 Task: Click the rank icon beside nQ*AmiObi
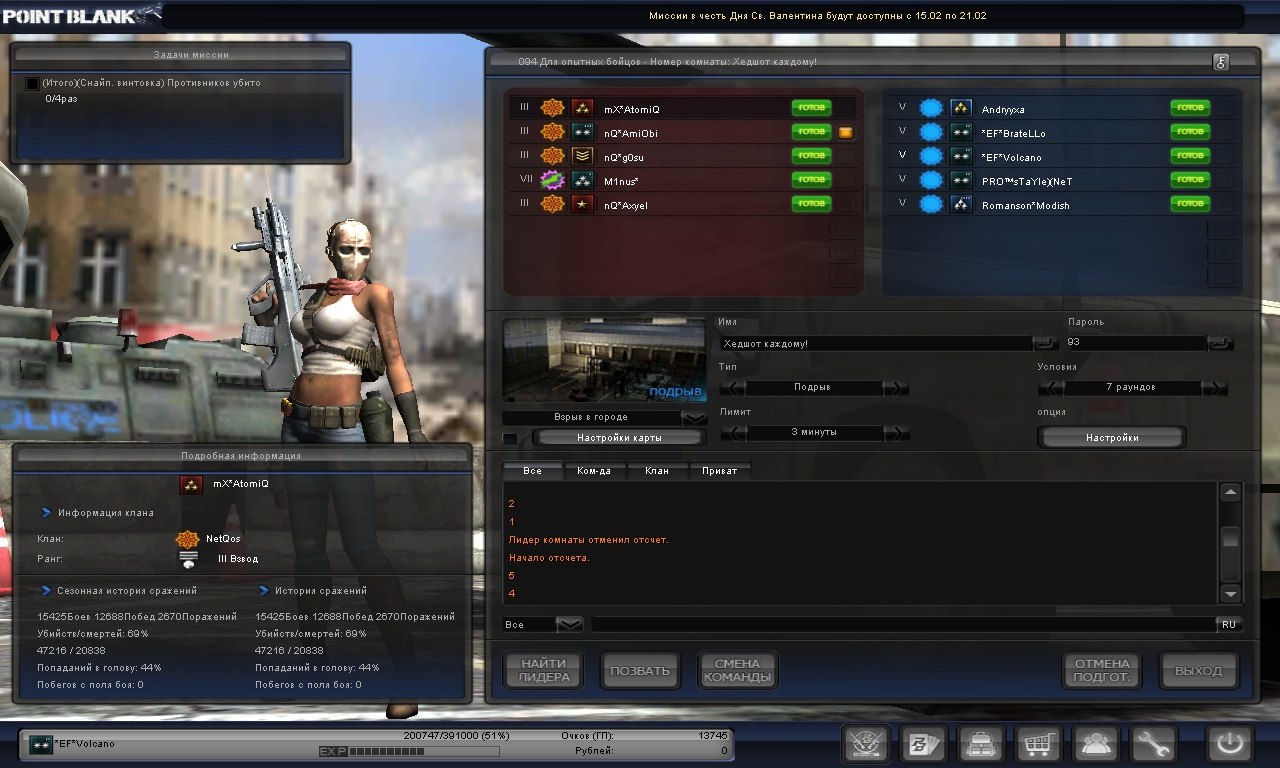coord(583,132)
